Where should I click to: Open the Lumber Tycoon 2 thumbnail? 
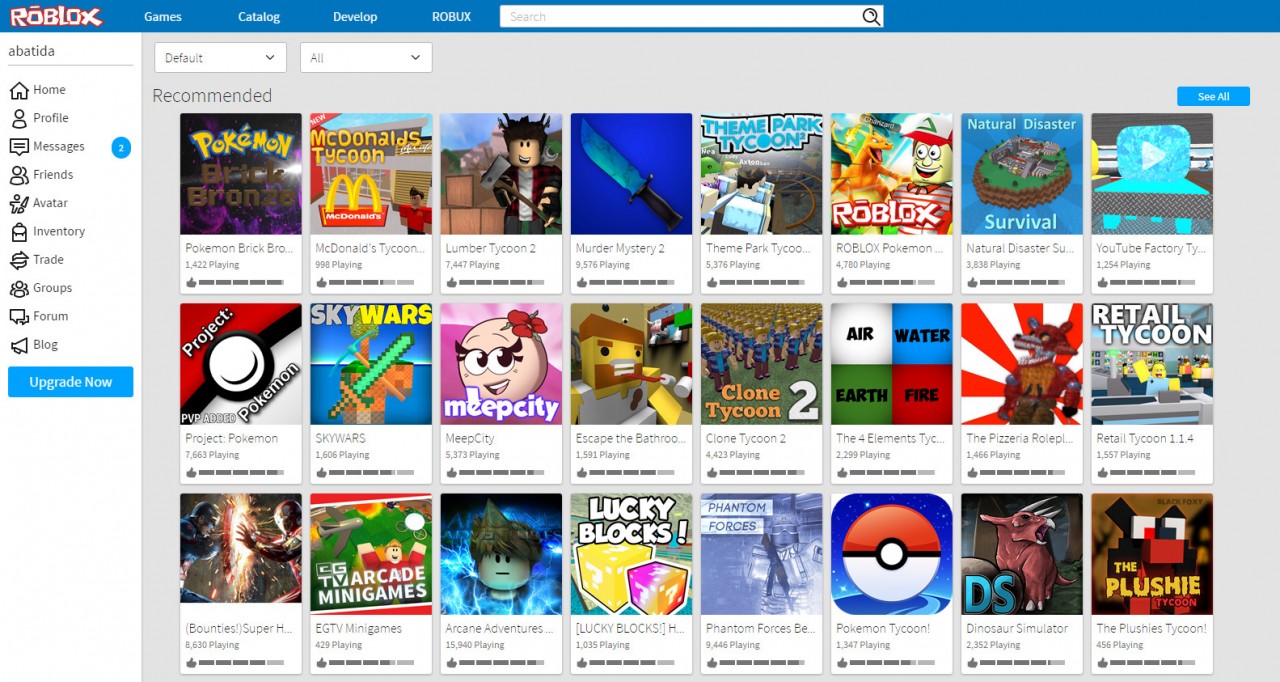click(x=501, y=174)
